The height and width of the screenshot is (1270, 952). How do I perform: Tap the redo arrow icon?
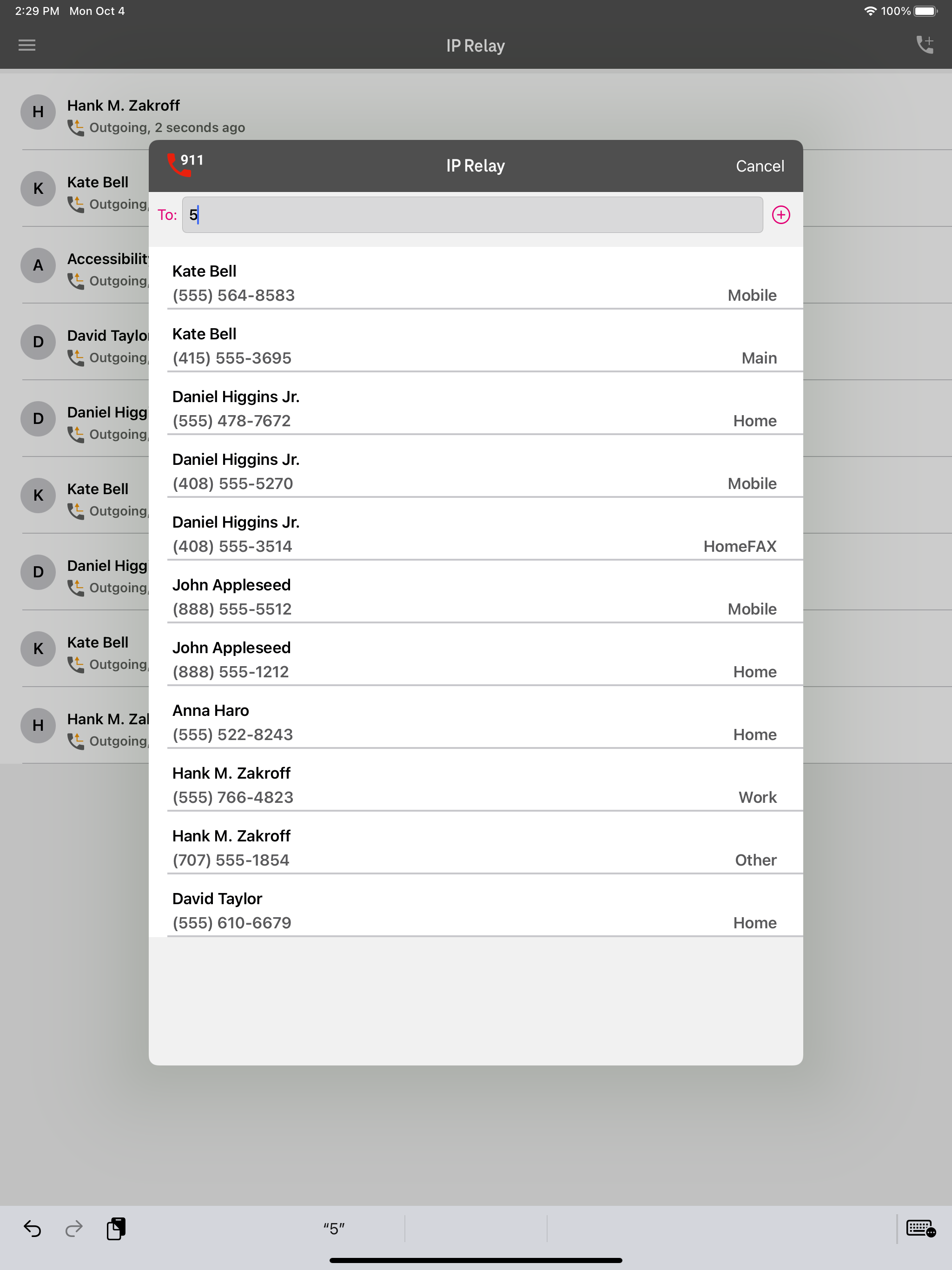(74, 1228)
